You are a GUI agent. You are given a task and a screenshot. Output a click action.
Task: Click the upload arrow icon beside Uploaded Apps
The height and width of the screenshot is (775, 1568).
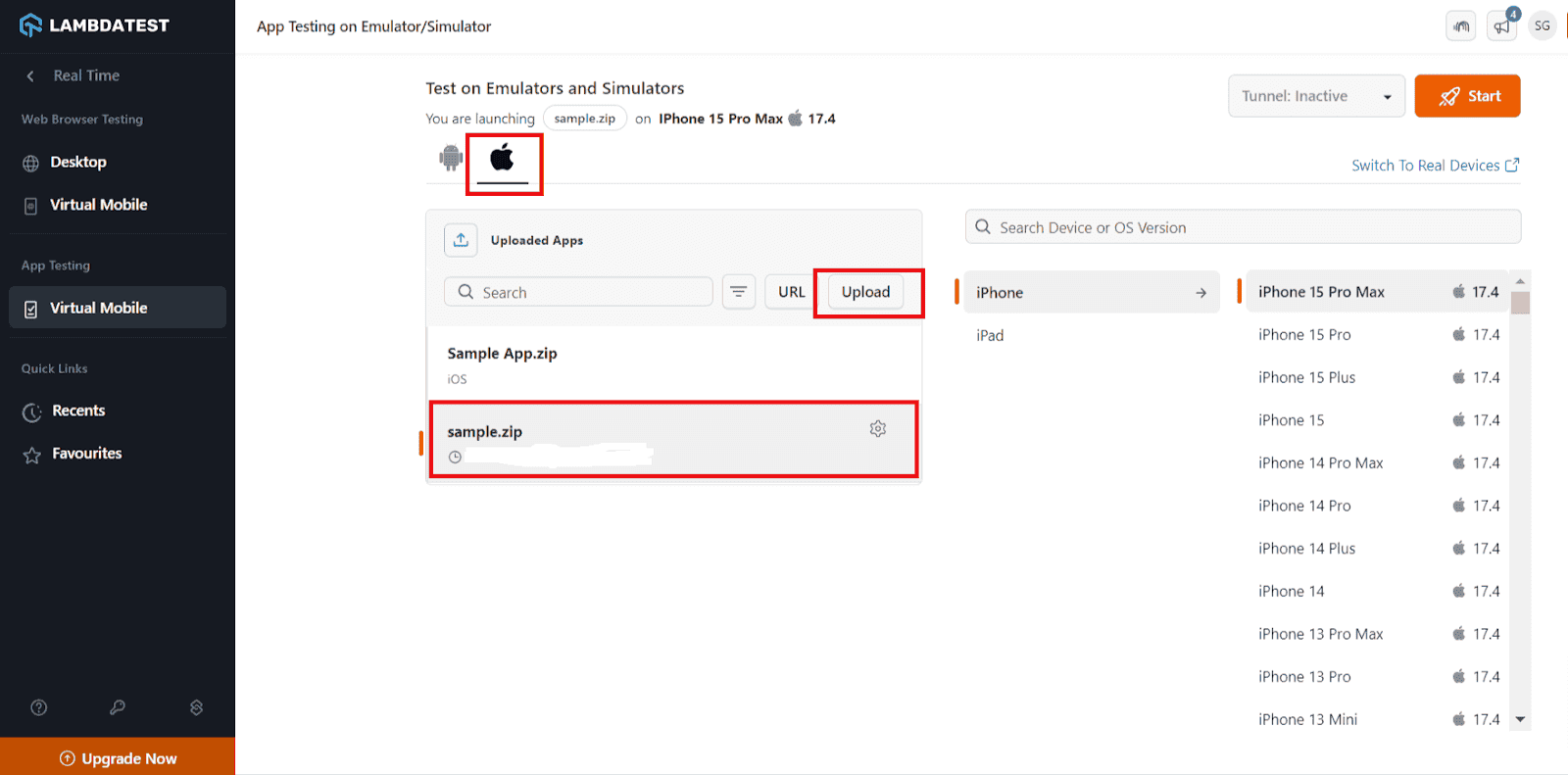[461, 240]
